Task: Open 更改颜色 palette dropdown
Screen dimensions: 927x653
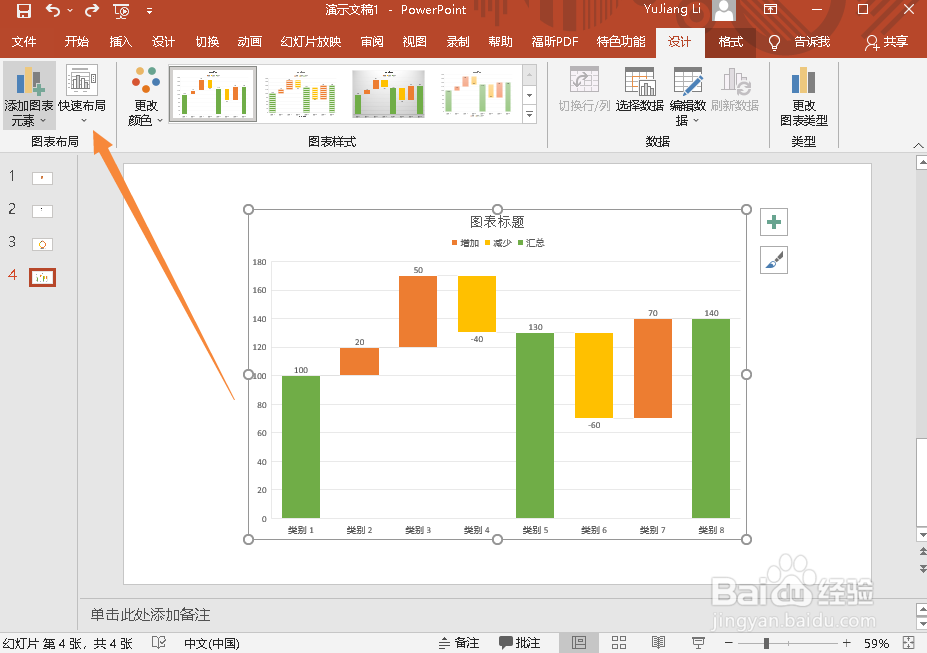Action: 145,95
